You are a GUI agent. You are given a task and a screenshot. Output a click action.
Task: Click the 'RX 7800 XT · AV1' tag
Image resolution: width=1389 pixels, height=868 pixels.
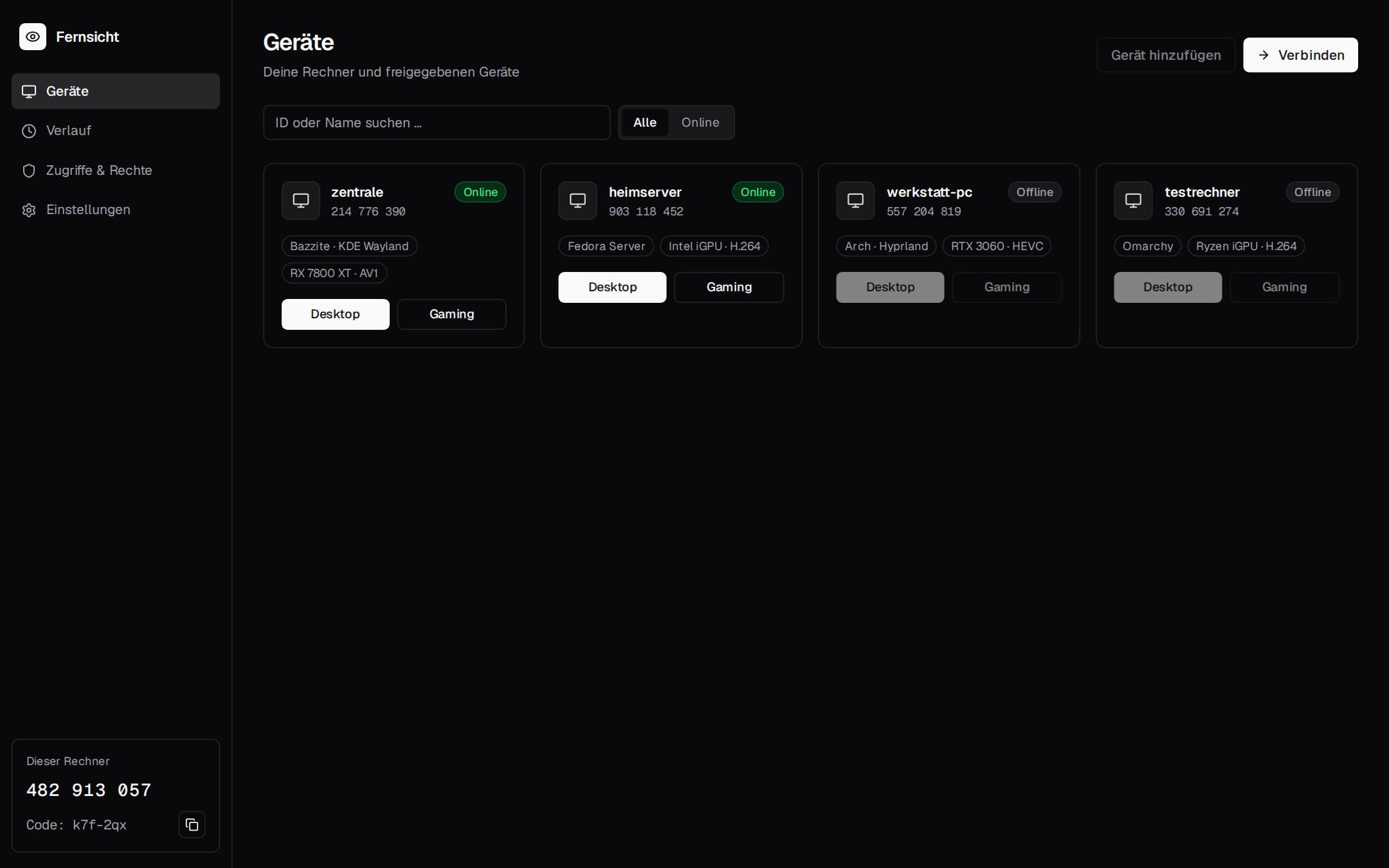[x=334, y=273]
